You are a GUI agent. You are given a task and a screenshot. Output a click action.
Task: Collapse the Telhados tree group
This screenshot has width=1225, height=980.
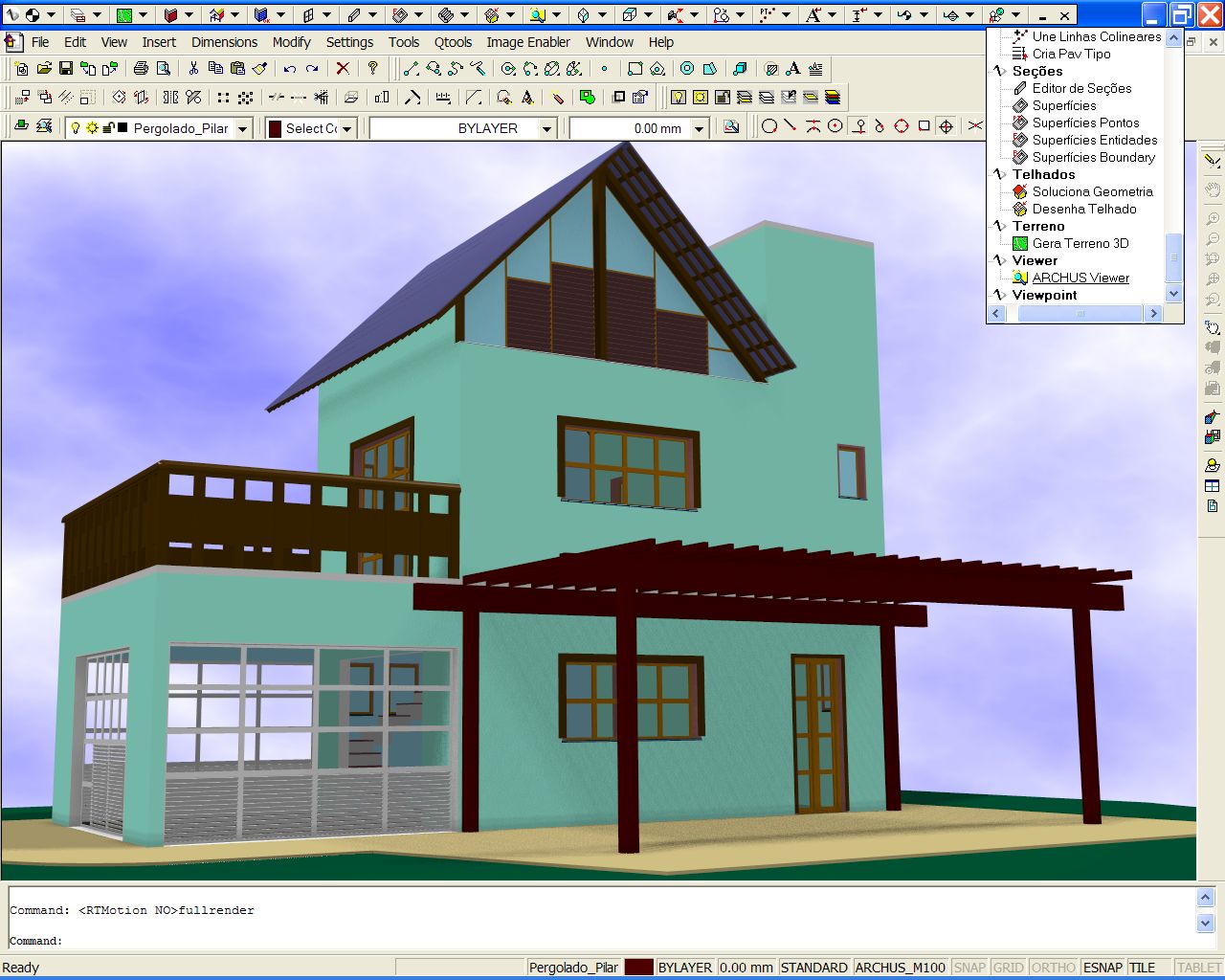1000,174
